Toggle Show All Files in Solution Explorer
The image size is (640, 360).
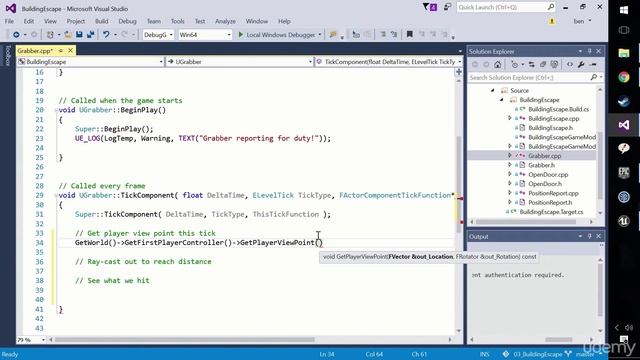(554, 64)
